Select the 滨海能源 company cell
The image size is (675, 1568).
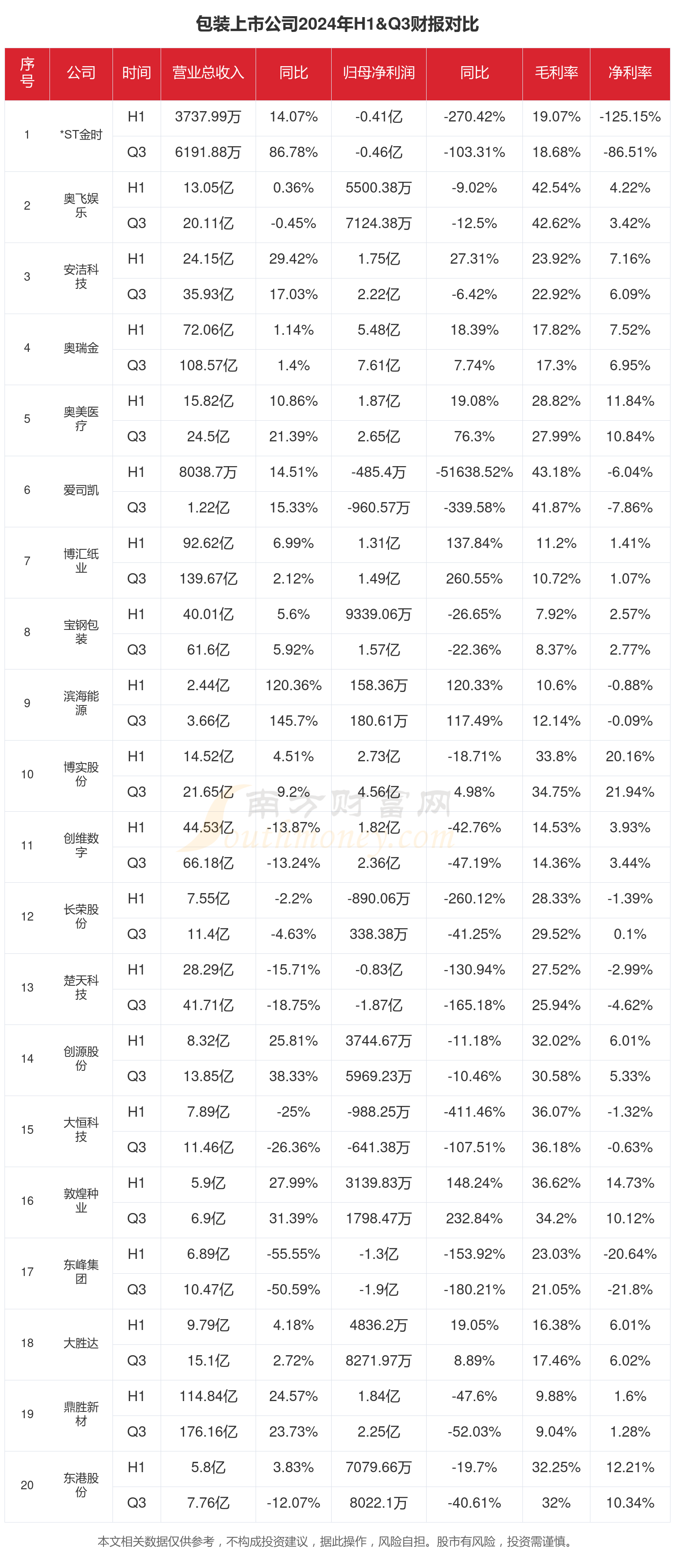[x=81, y=704]
